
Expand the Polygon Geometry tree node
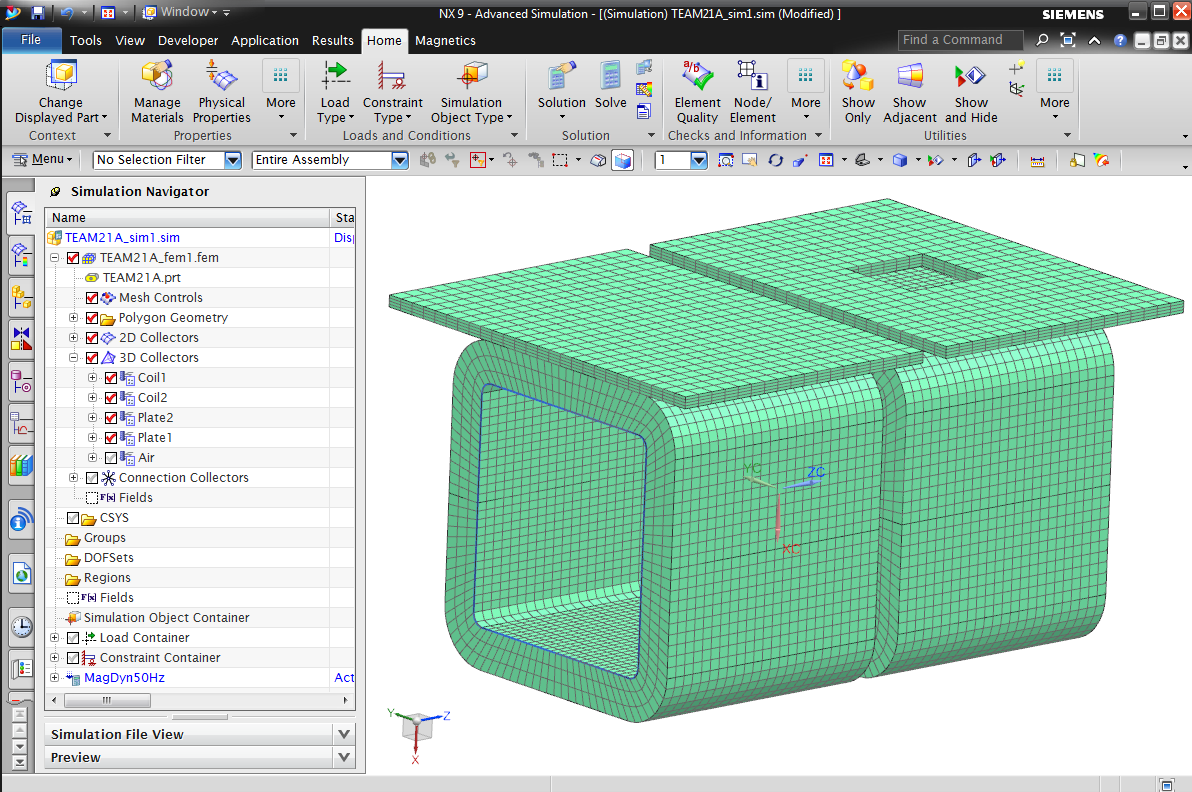[x=74, y=318]
